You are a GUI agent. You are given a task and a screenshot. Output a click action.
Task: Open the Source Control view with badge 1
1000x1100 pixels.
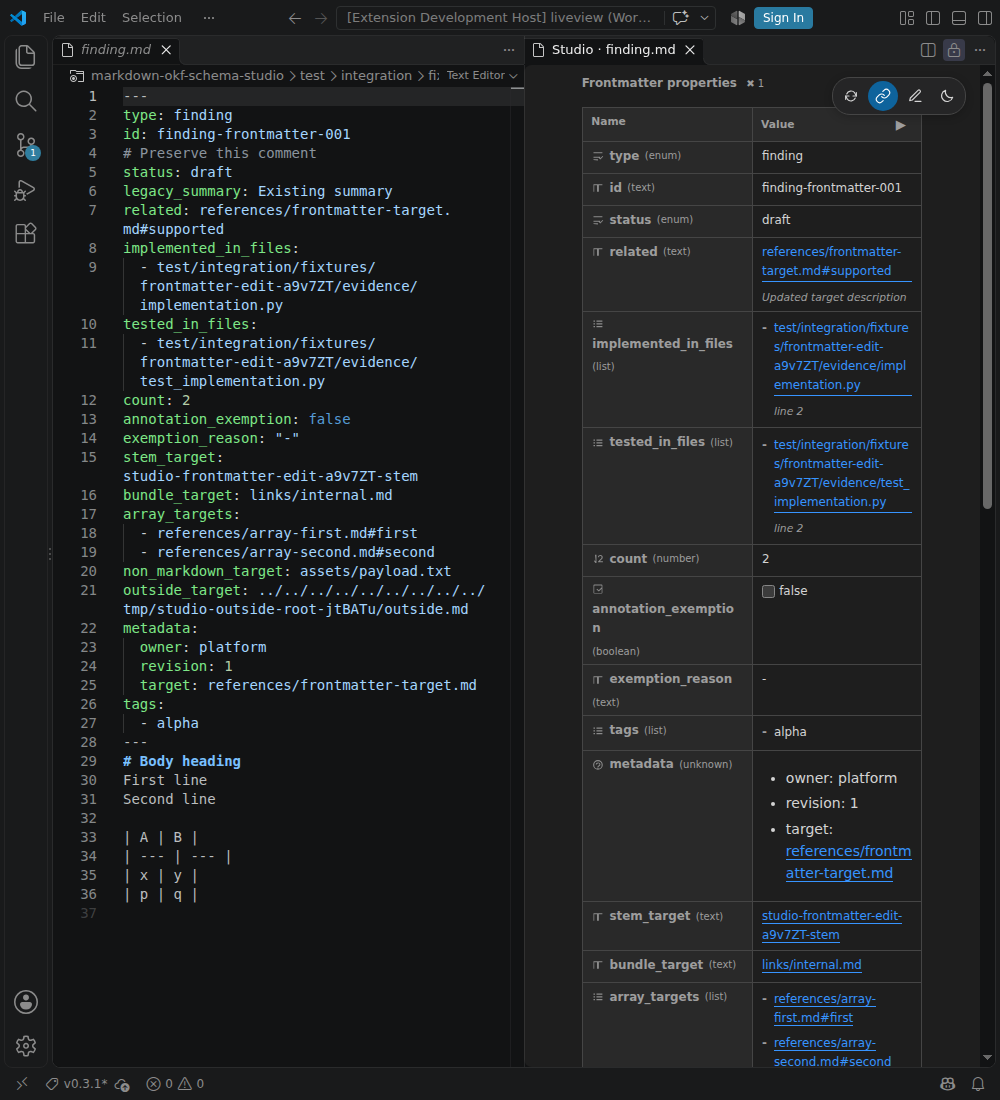[x=25, y=146]
